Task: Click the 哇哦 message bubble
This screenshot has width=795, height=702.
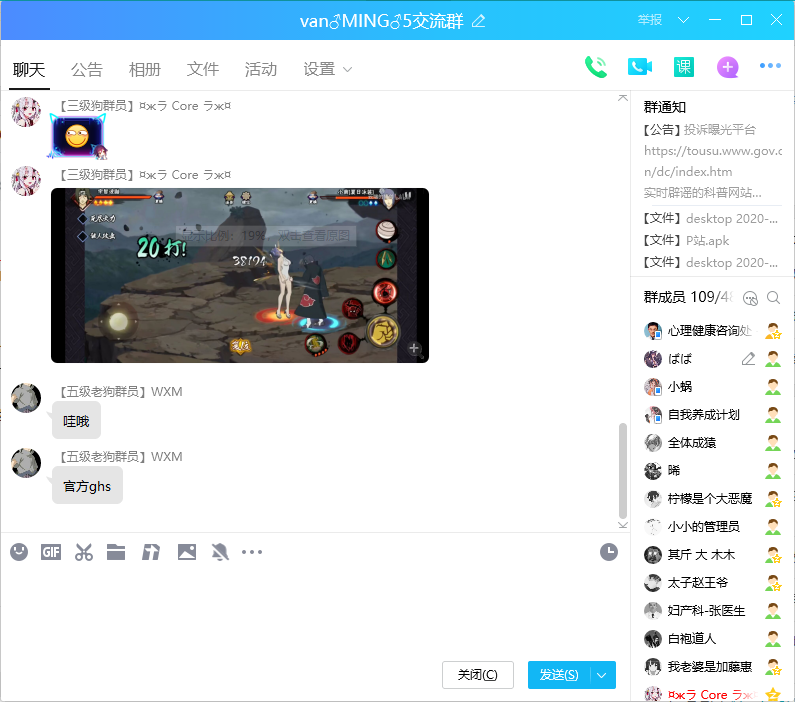Action: pos(76,421)
